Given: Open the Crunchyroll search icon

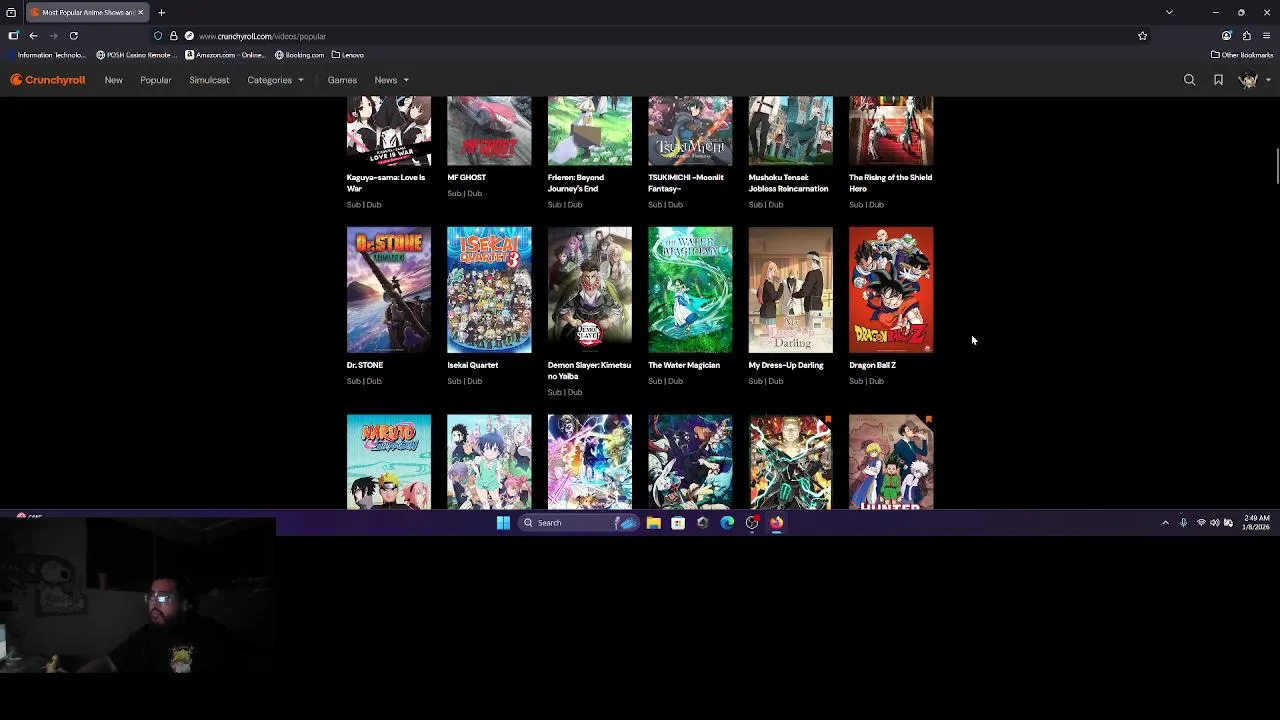Looking at the screenshot, I should [1189, 80].
